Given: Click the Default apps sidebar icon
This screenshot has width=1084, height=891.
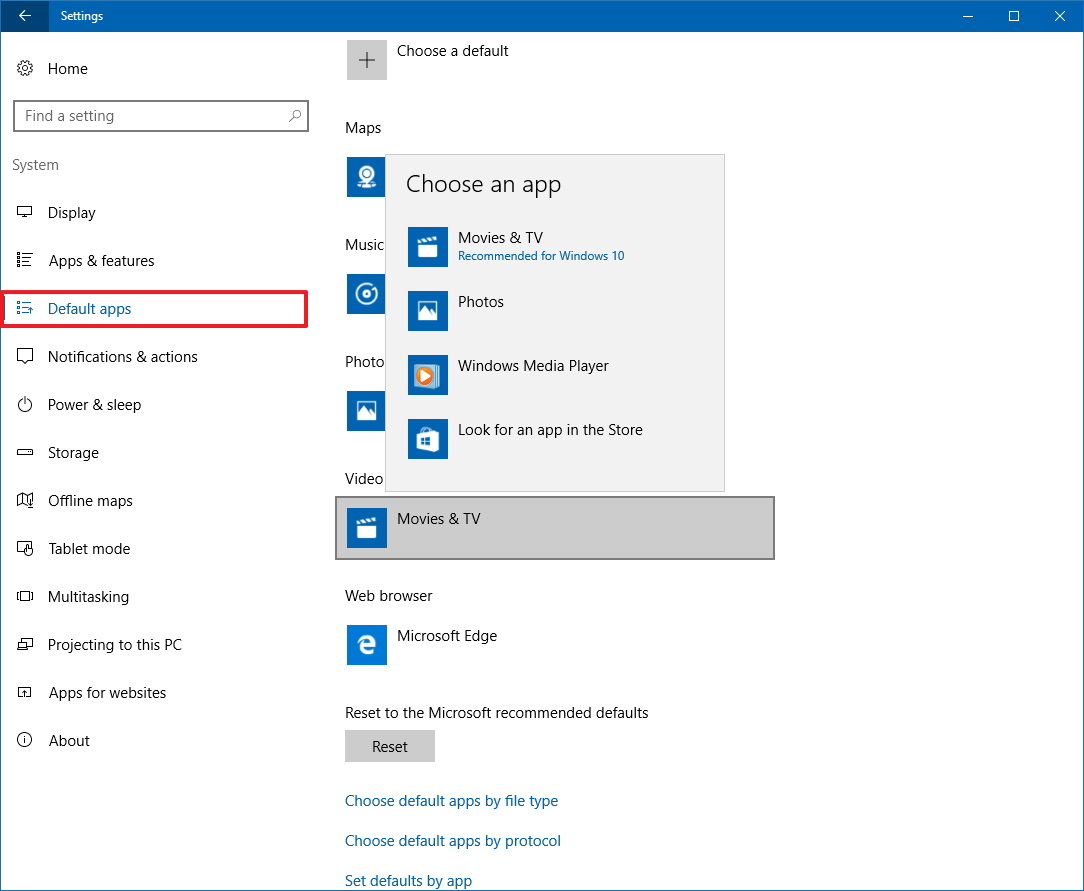Looking at the screenshot, I should 25,308.
